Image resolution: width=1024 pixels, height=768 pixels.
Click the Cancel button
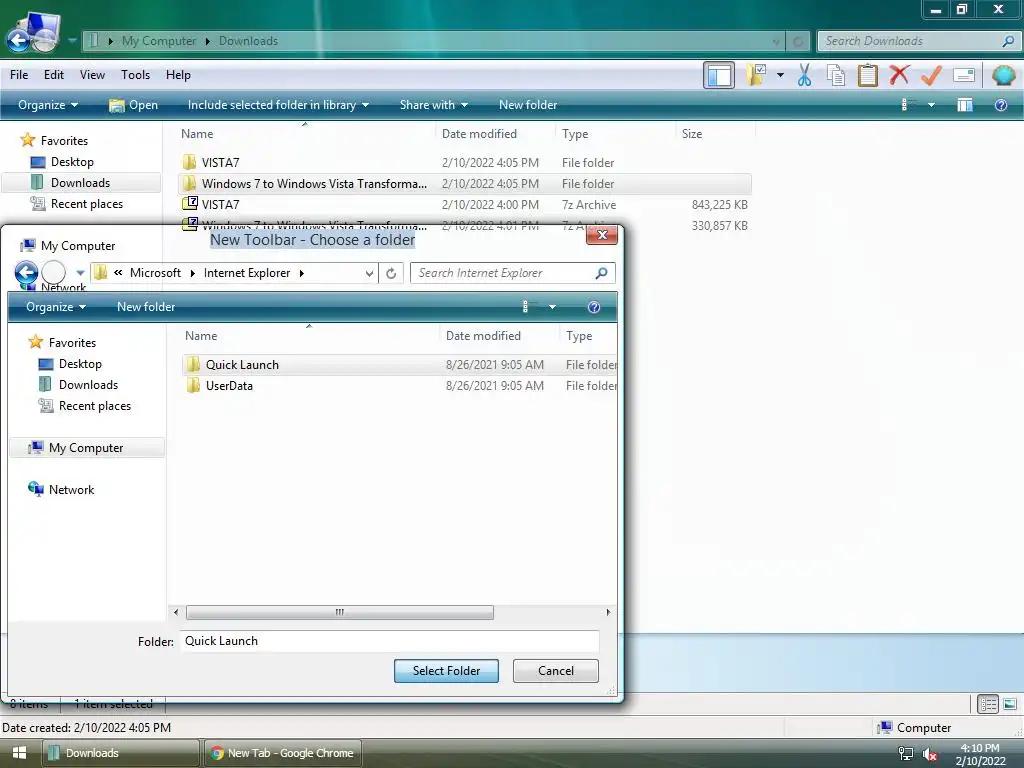click(556, 671)
